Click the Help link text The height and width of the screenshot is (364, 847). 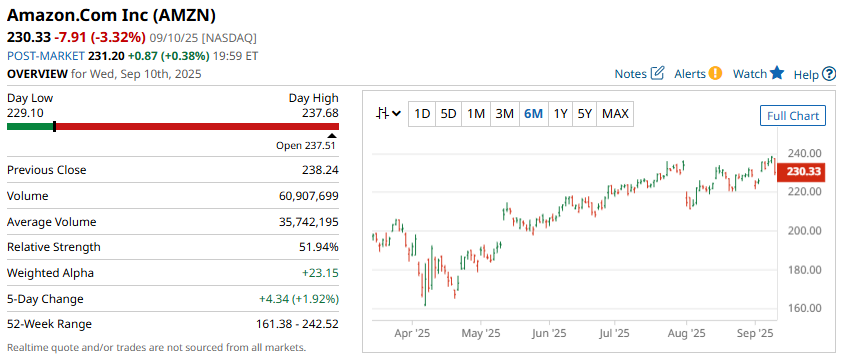[x=806, y=75]
